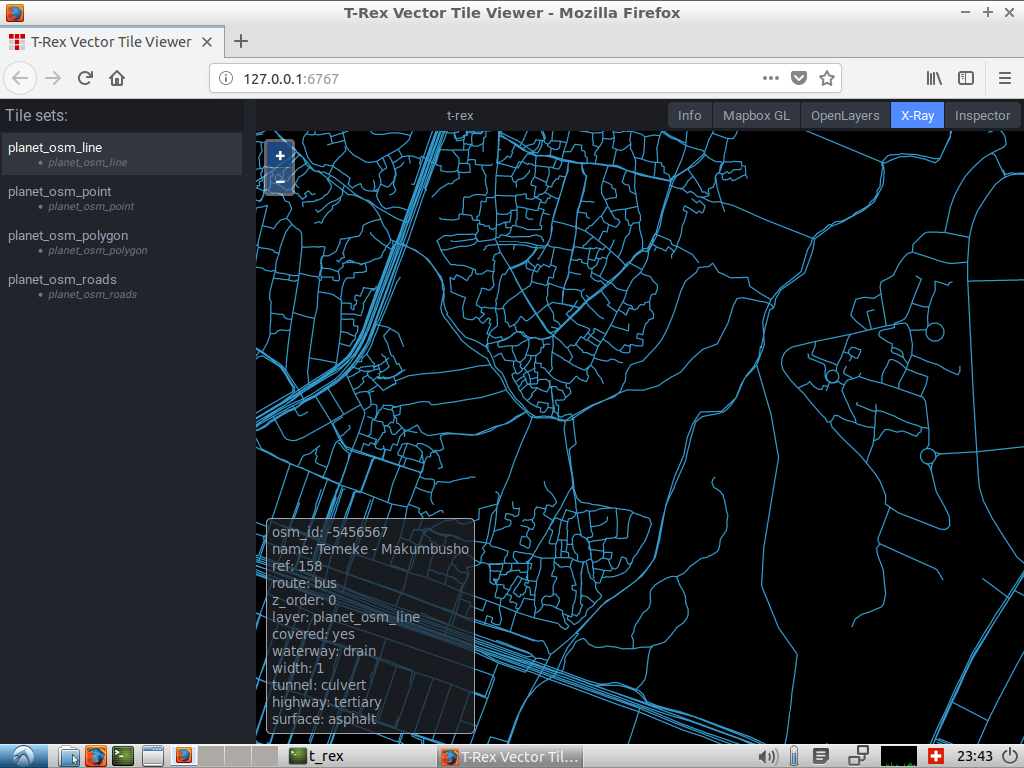
Task: Click the 'name: Temeke - Makumbusho' line in feature popup
Action: click(370, 549)
